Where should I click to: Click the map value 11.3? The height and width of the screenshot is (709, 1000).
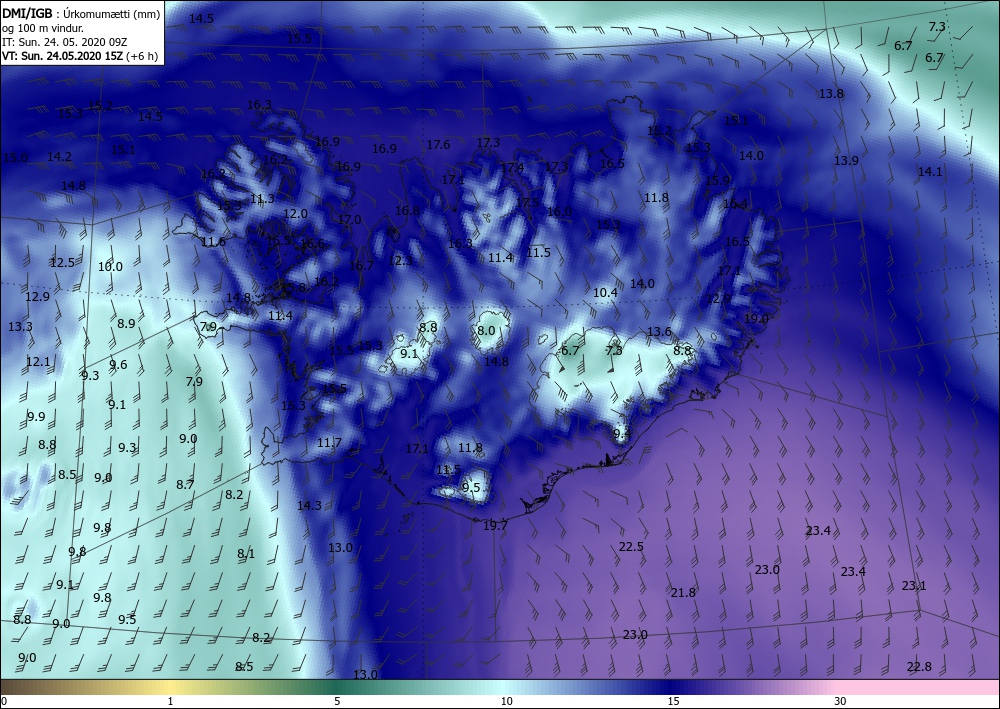(x=262, y=199)
